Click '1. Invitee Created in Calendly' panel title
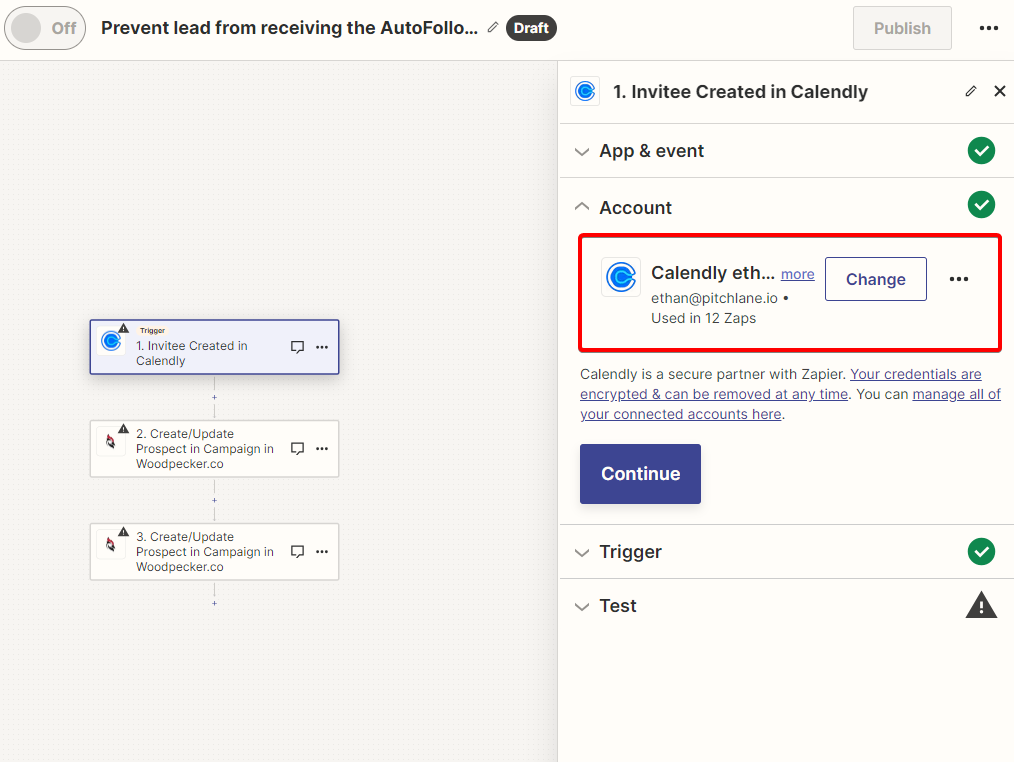Screen dimensions: 1014x762 (740, 92)
